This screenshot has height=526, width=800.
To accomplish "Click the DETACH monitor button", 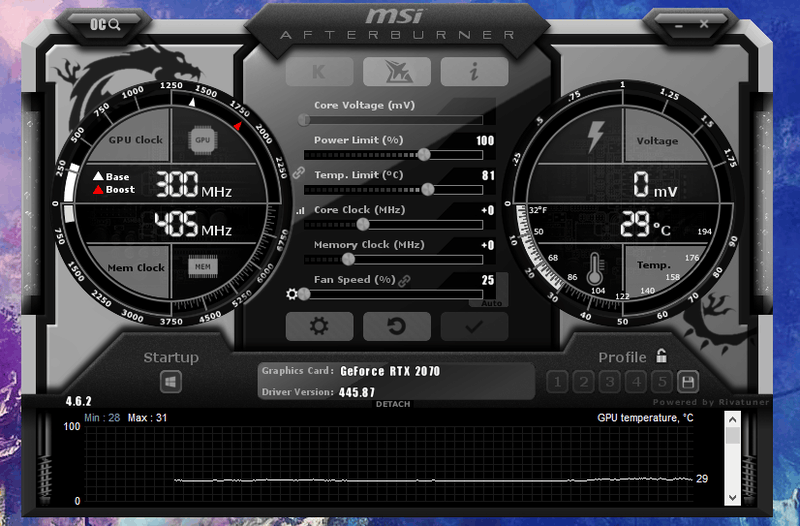I will pos(393,404).
